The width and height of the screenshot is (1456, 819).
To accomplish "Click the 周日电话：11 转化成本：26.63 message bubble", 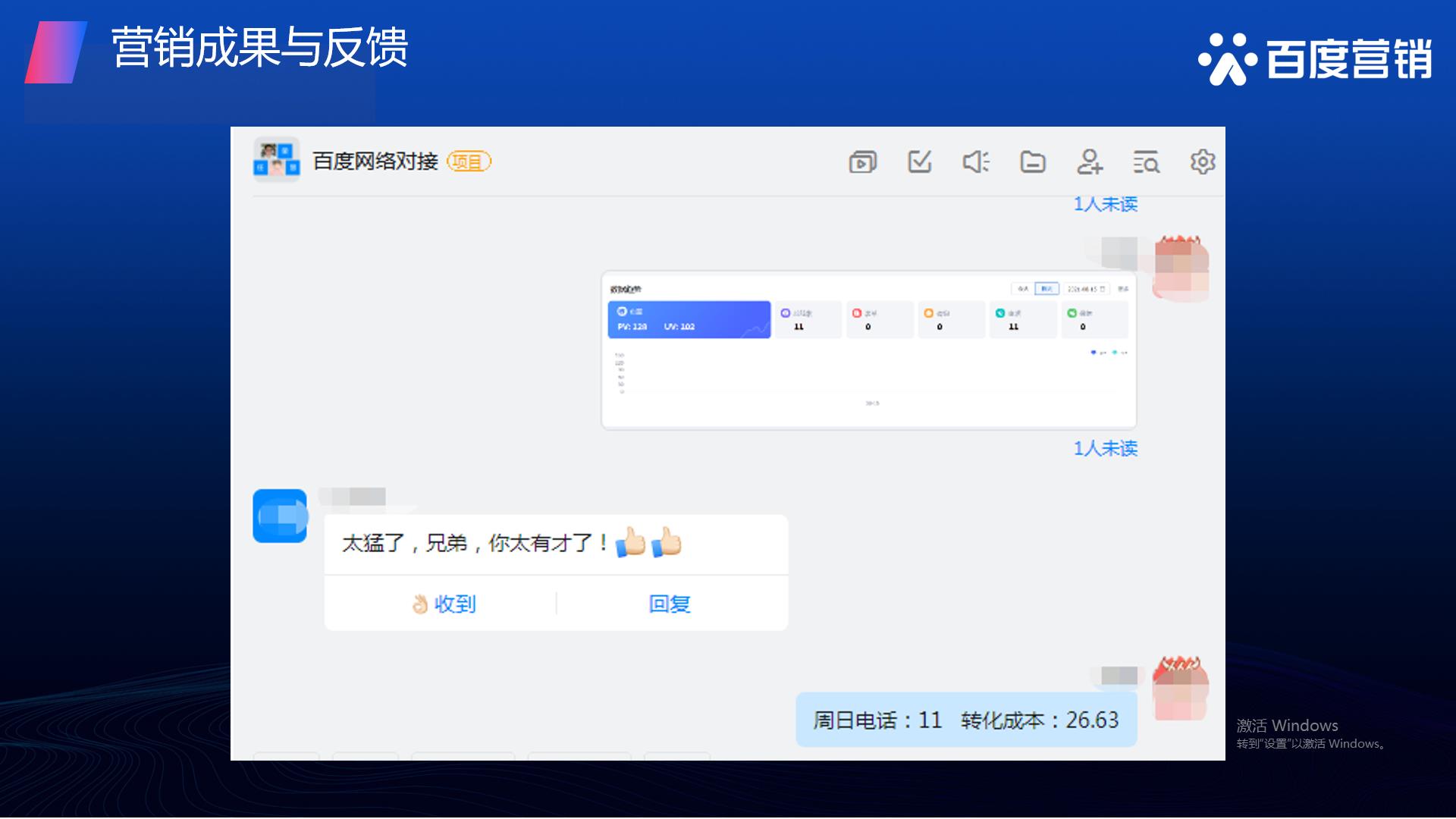I will (966, 720).
